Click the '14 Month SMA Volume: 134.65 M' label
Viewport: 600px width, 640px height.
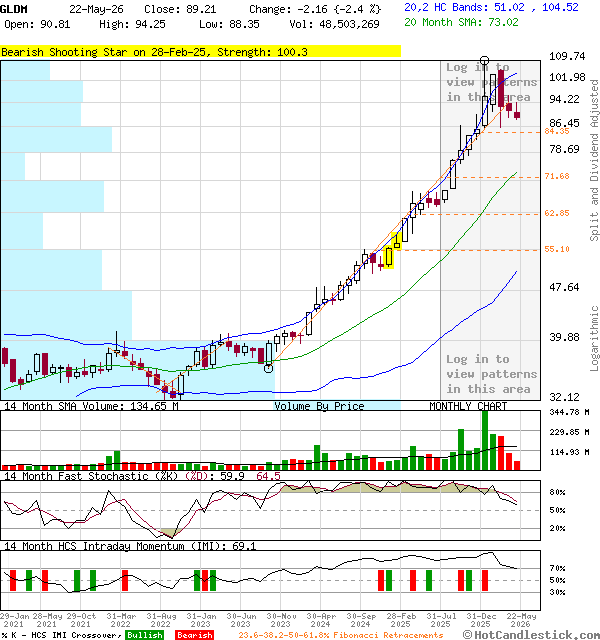tap(91, 406)
